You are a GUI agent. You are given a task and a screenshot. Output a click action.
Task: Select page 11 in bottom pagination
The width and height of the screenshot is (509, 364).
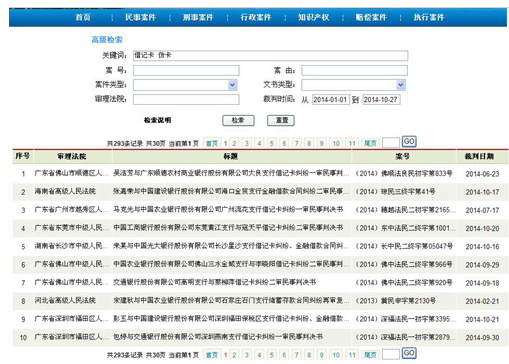coord(352,355)
